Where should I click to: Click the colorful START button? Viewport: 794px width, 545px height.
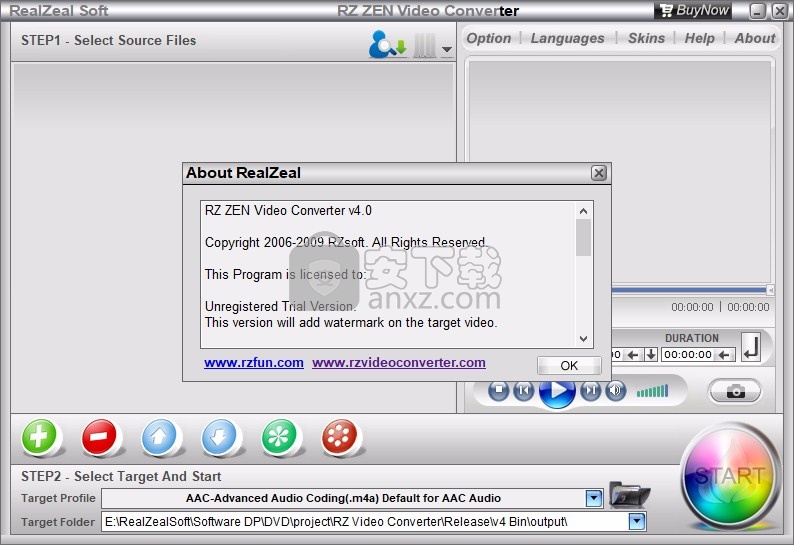click(x=728, y=476)
